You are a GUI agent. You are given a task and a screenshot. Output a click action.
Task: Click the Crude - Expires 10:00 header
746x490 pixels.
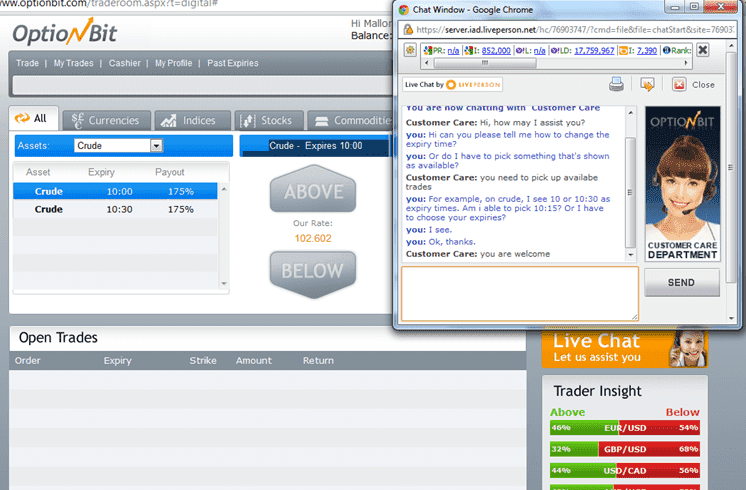(x=315, y=146)
